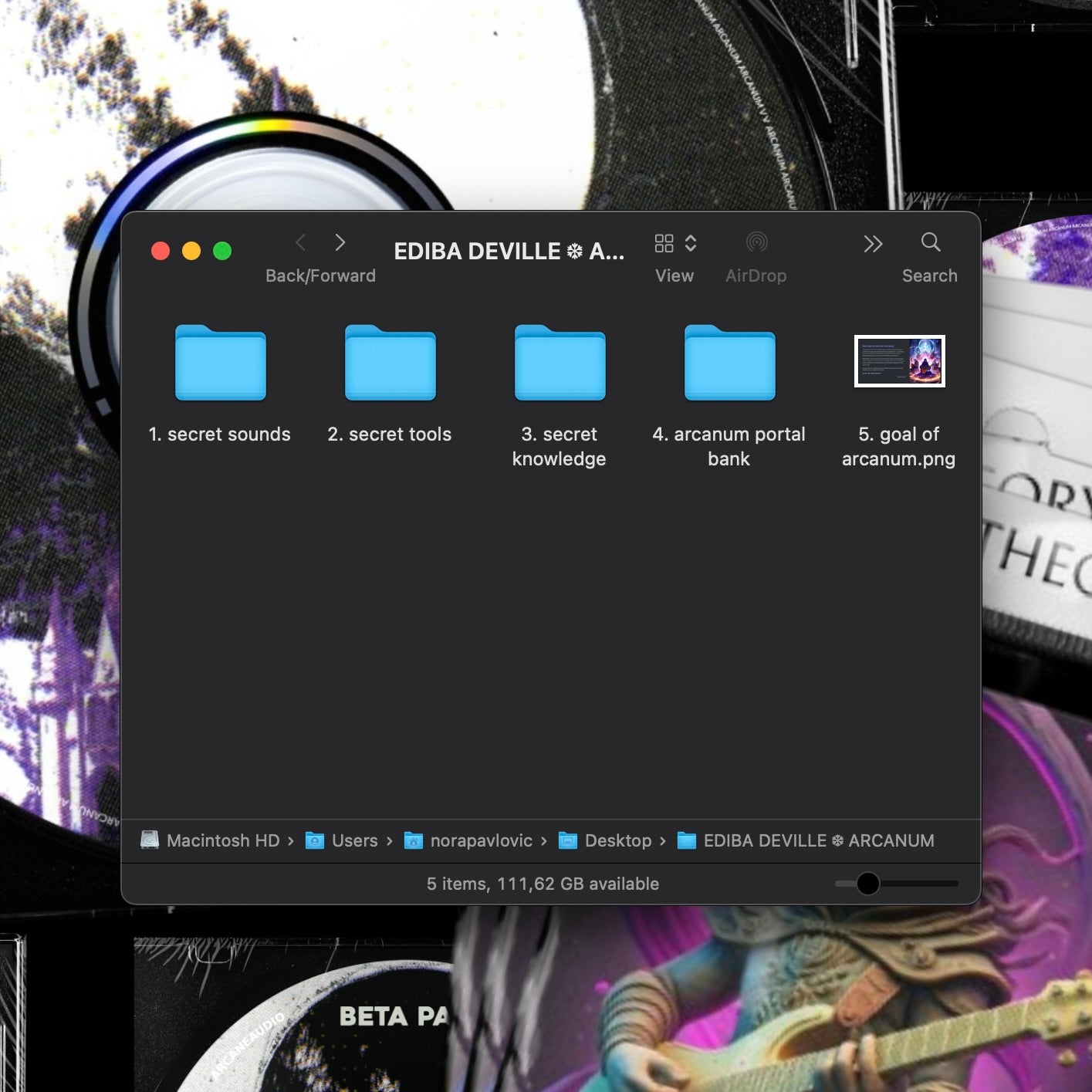Go back with the left arrow
The height and width of the screenshot is (1092, 1092).
[x=301, y=242]
